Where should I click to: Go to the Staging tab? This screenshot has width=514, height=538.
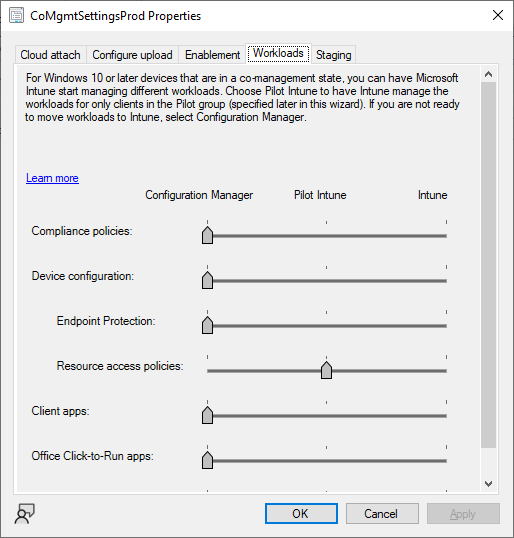point(334,55)
